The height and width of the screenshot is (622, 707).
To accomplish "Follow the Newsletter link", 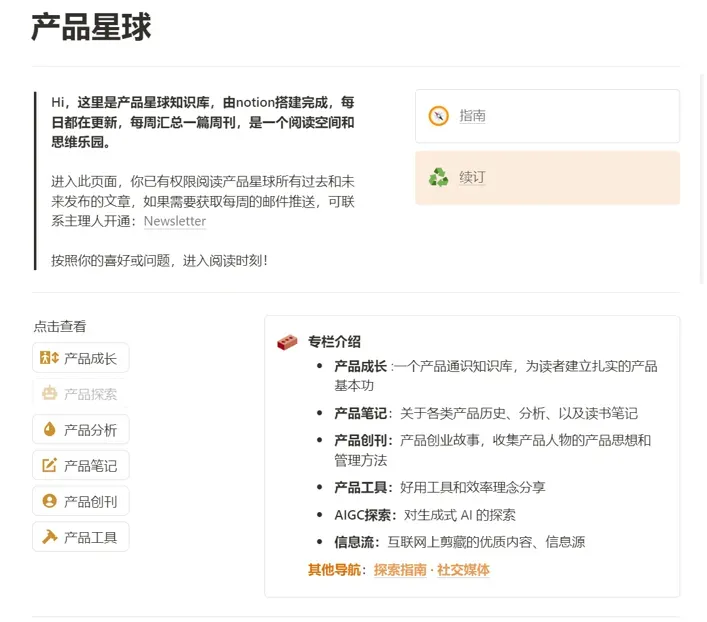I will [x=175, y=221].
